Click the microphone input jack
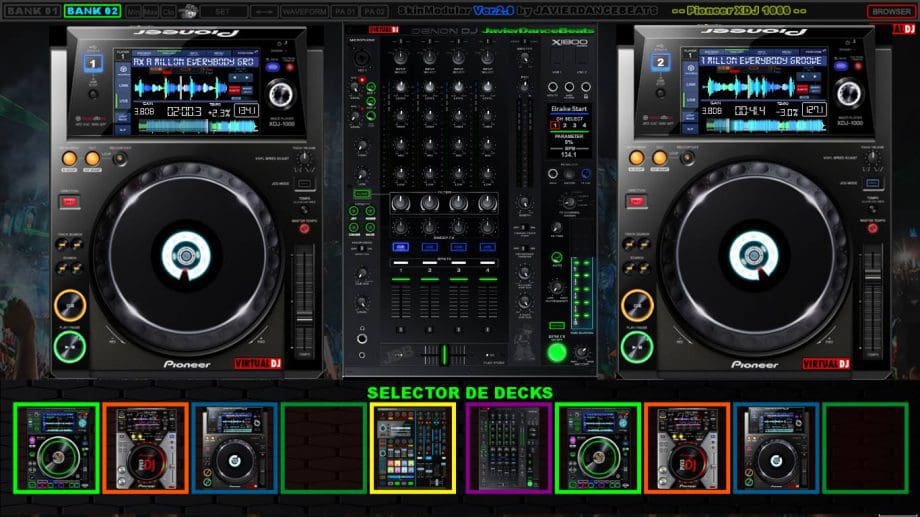The image size is (920, 517). [x=361, y=58]
